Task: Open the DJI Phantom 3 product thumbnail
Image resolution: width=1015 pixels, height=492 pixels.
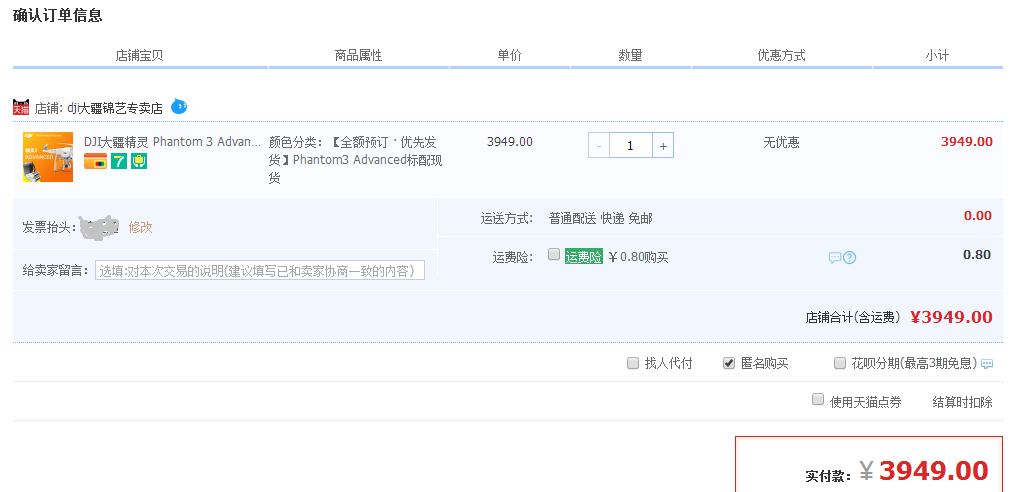Action: [48, 157]
